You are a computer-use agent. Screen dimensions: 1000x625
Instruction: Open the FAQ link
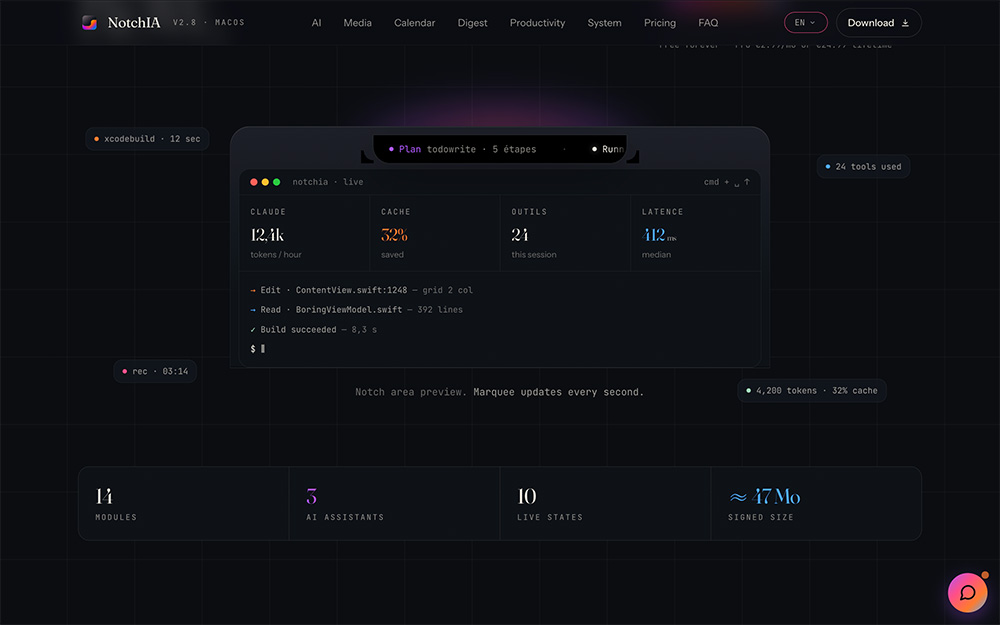tap(708, 23)
